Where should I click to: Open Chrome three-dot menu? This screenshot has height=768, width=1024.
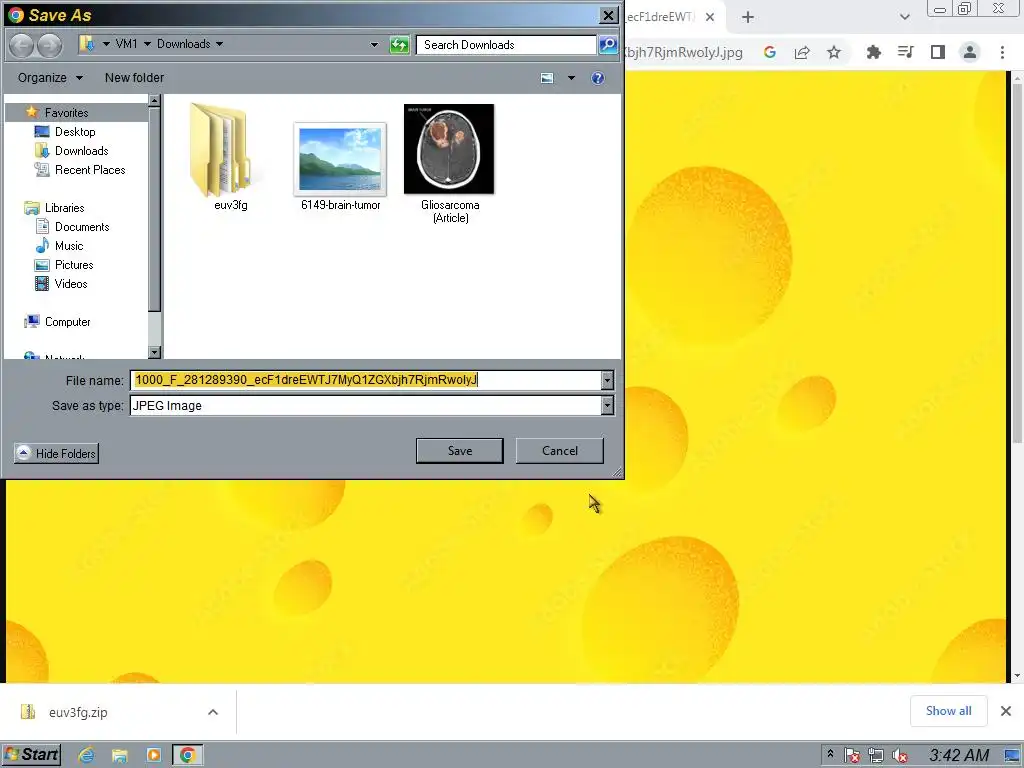1002,52
